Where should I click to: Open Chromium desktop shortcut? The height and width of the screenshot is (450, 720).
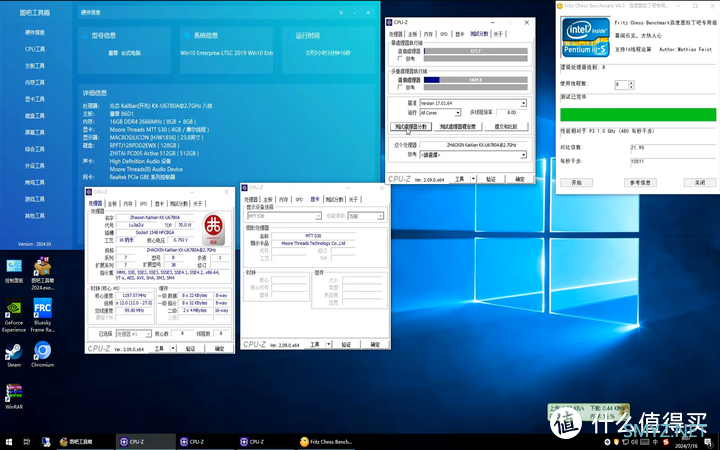(42, 354)
